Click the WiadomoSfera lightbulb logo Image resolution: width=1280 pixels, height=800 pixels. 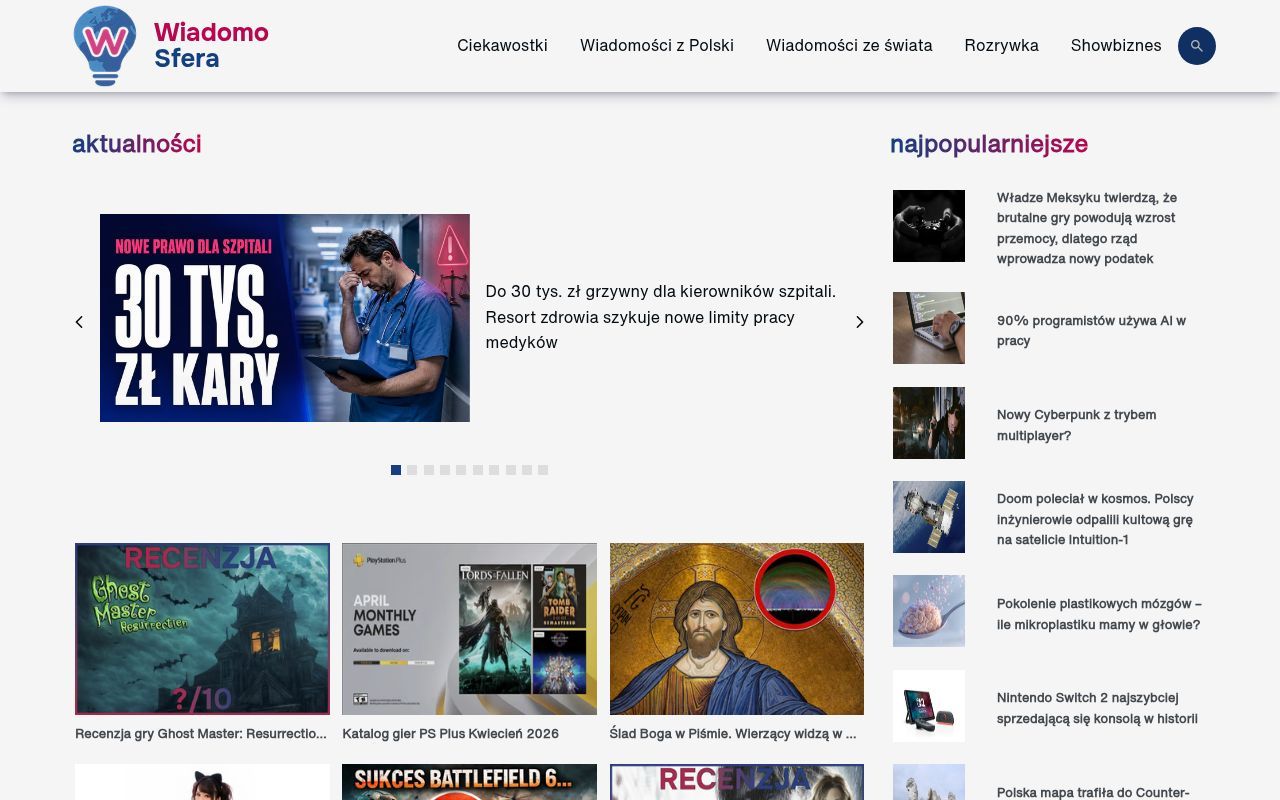click(x=105, y=45)
